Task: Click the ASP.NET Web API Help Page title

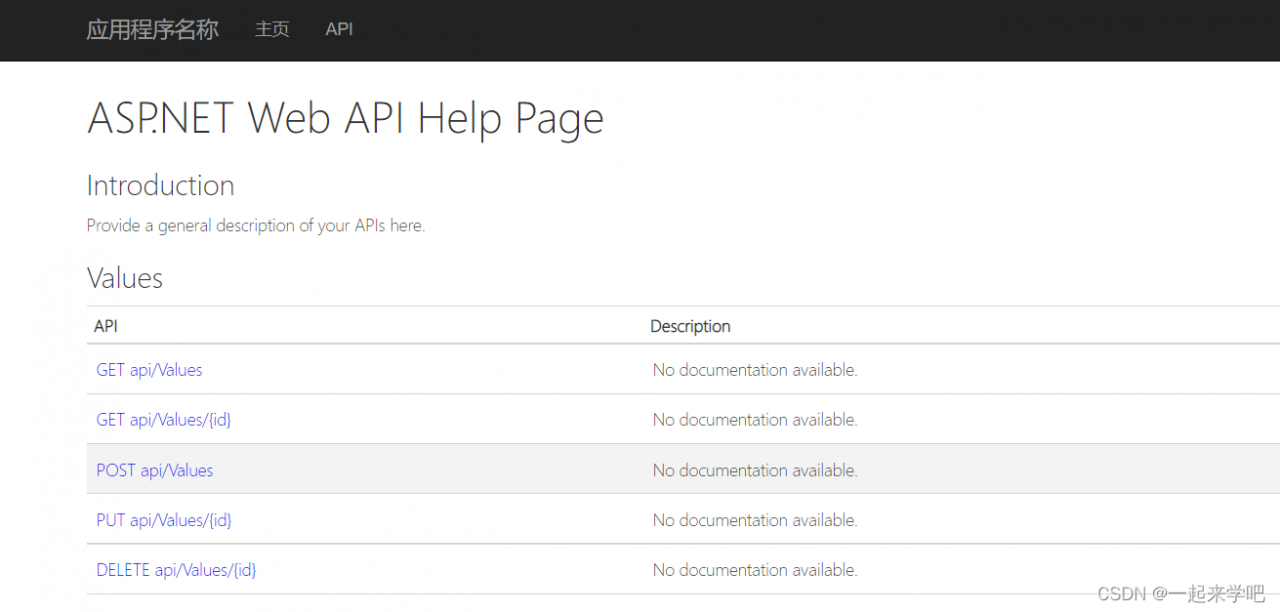Action: 345,119
